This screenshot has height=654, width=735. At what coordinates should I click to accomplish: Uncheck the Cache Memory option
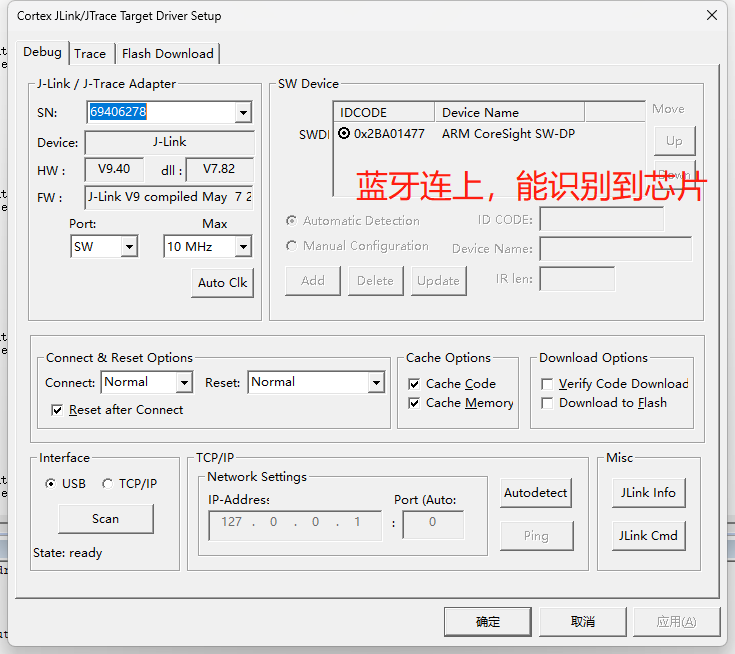[x=415, y=403]
